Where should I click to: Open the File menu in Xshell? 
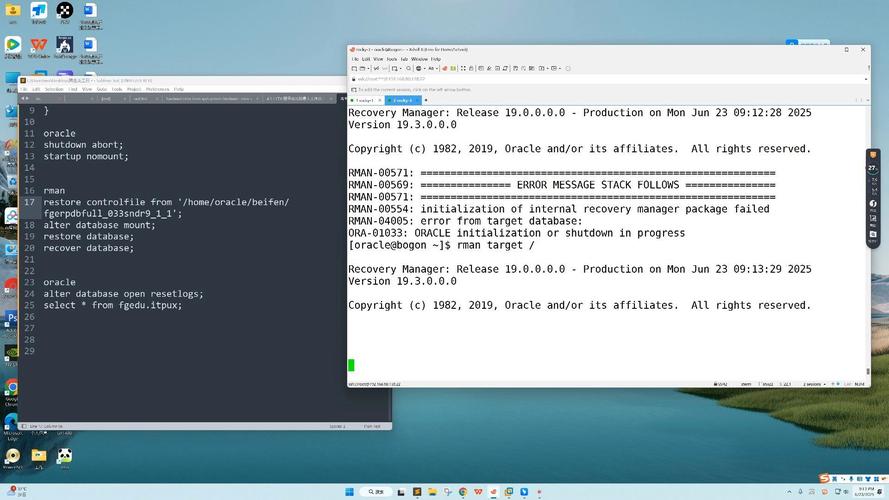click(x=355, y=59)
